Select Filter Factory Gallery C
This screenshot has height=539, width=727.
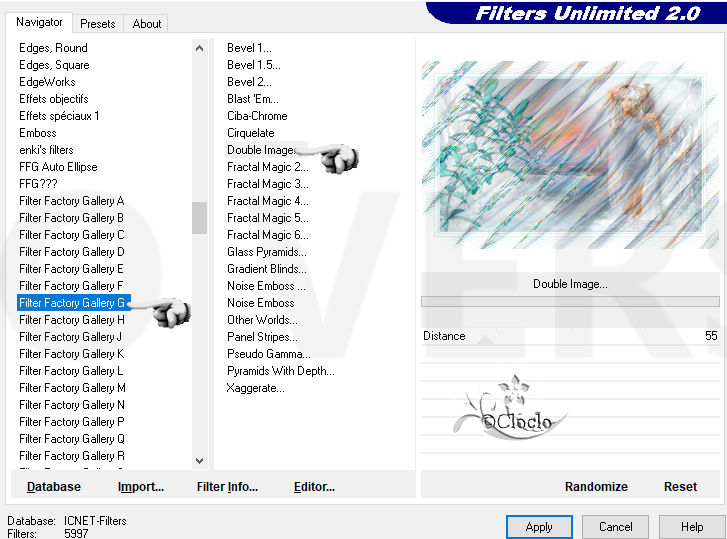coord(71,235)
